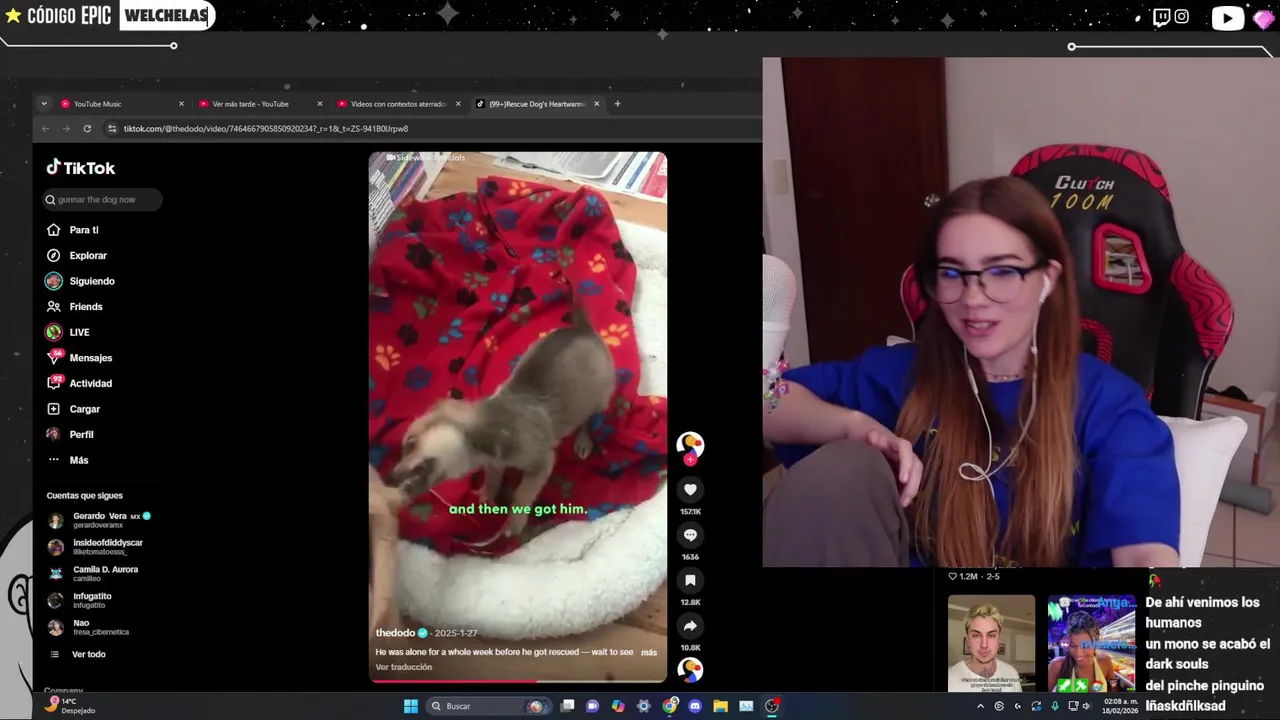Open a new browser tab
This screenshot has height=720, width=1280.
(617, 104)
